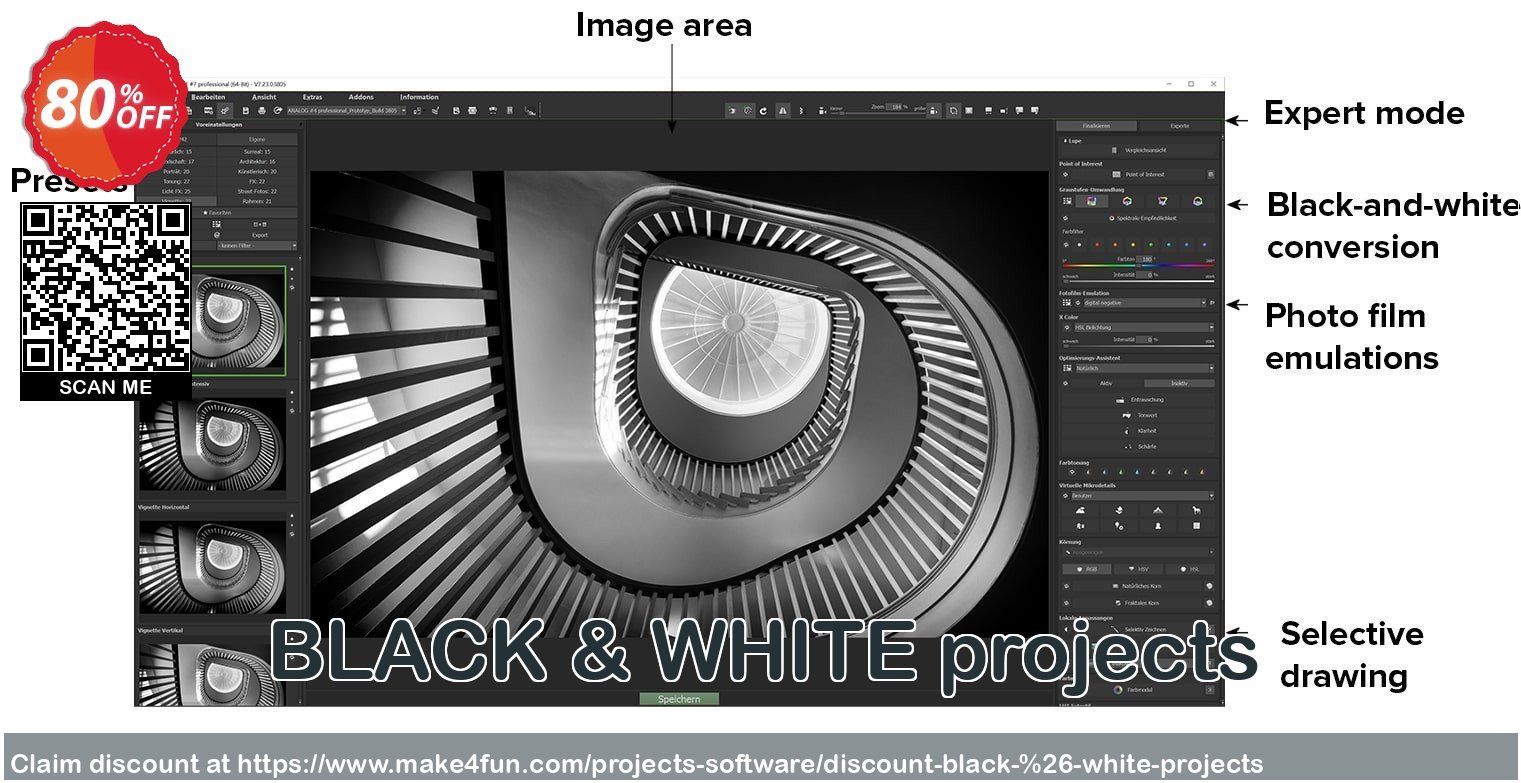Click Export in the presets panel
The image size is (1521, 783).
click(260, 235)
